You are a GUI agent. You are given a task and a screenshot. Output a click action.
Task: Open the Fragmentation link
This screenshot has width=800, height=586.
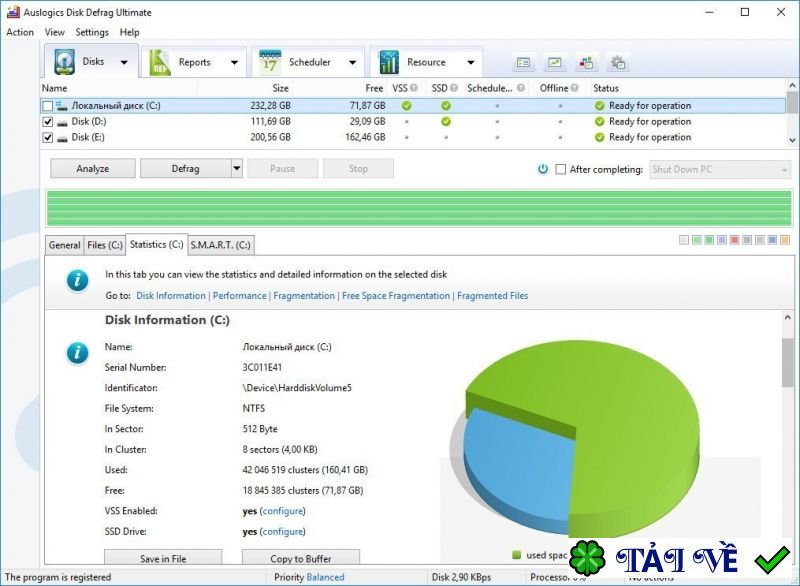pos(304,296)
